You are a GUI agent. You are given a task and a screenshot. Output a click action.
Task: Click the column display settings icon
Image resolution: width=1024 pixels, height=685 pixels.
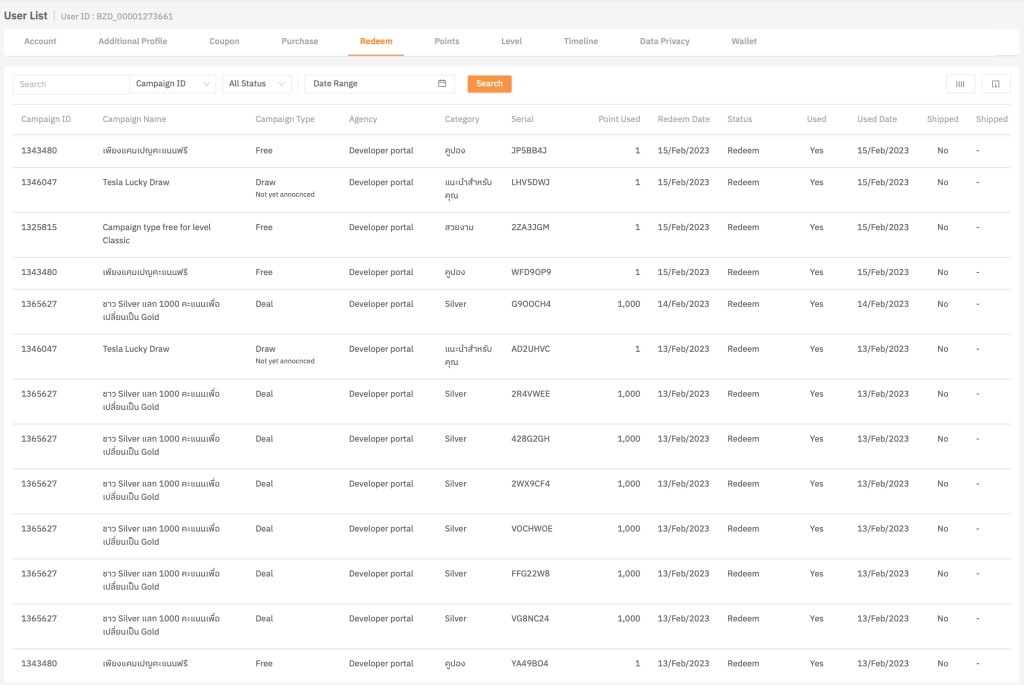pos(960,84)
